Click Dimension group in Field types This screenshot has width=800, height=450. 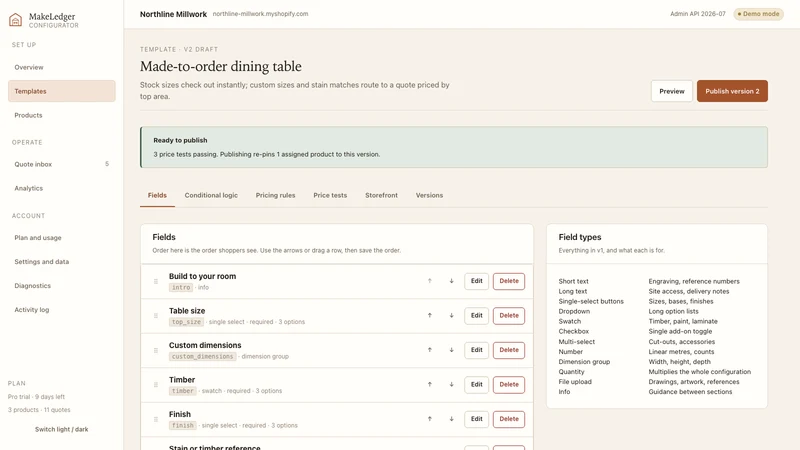click(584, 362)
